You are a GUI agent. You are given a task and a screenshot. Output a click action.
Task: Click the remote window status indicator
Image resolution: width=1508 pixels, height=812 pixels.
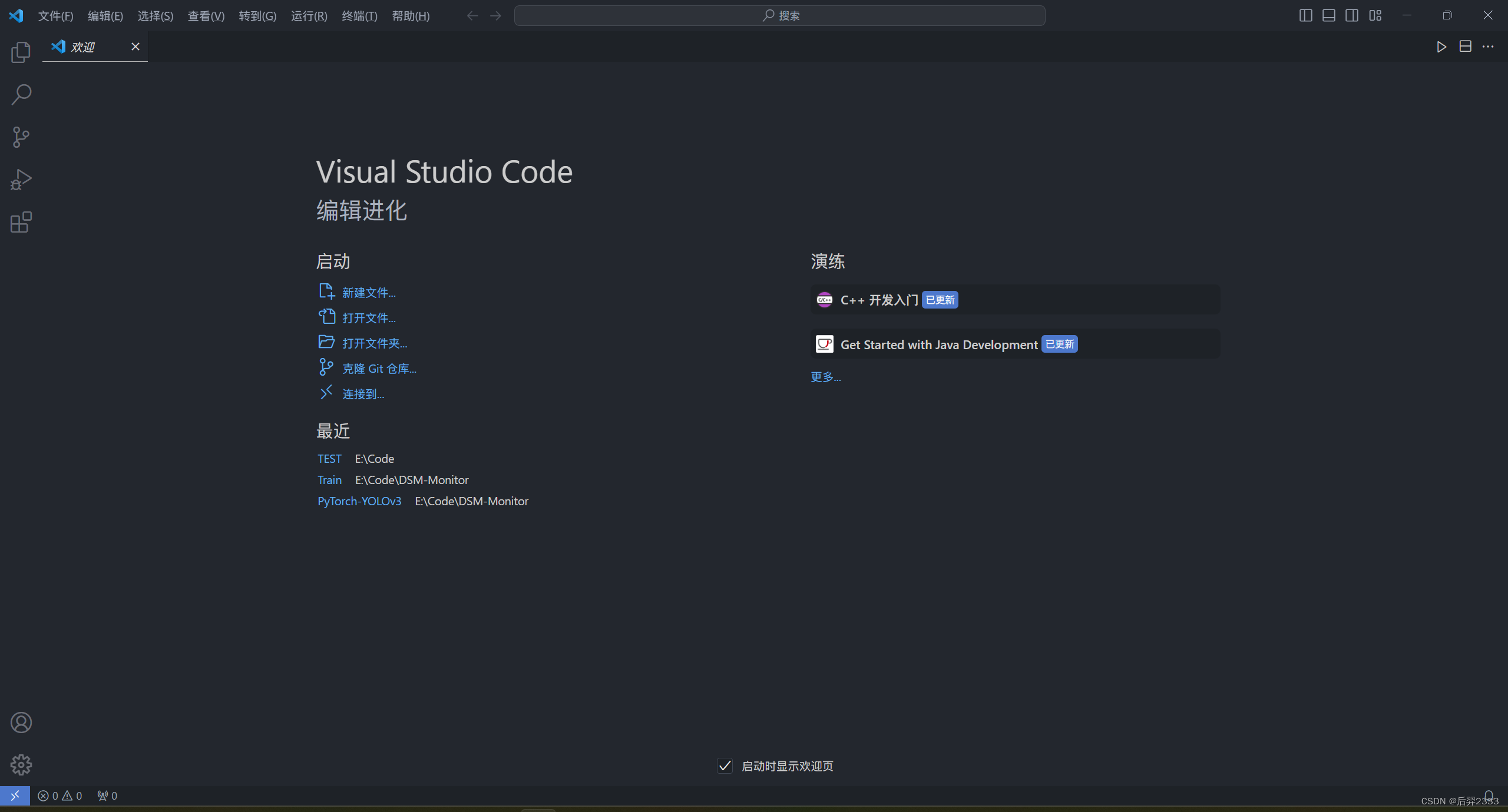click(x=15, y=796)
